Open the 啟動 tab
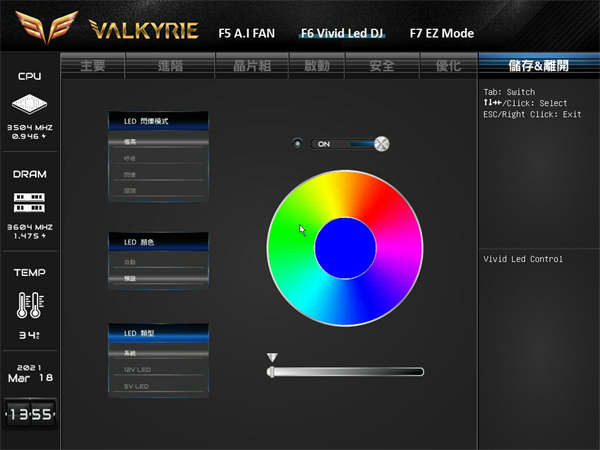 coord(317,66)
